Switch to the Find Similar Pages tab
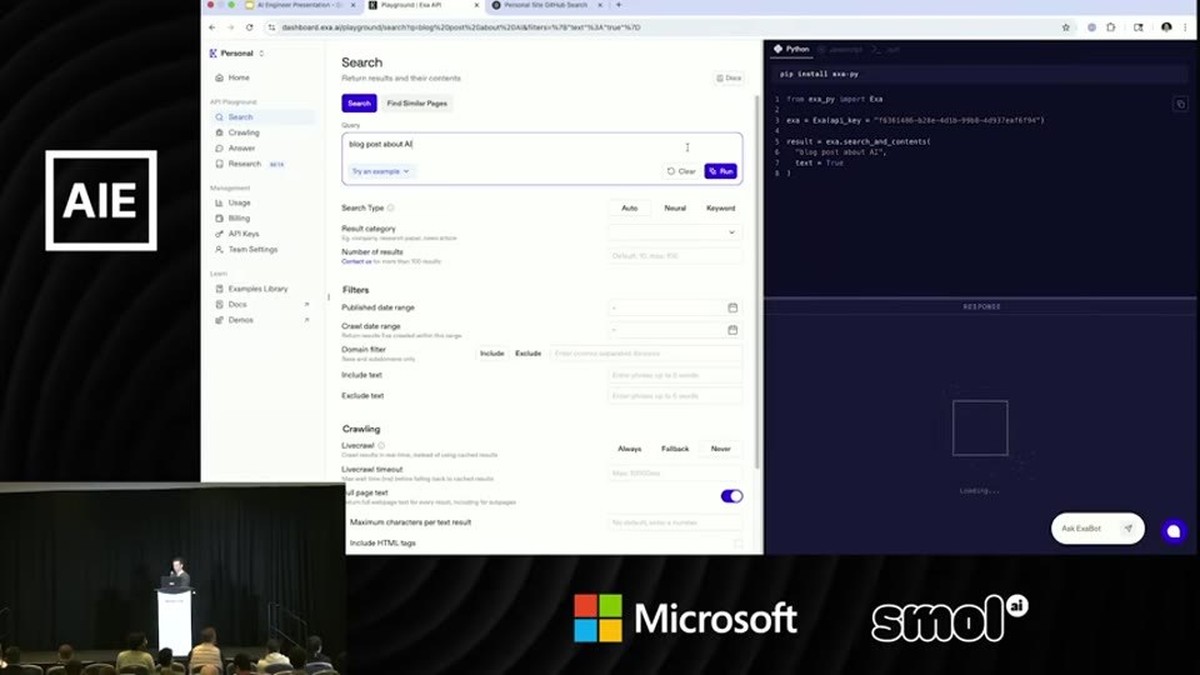Screen dimensions: 1200x675 point(417,103)
